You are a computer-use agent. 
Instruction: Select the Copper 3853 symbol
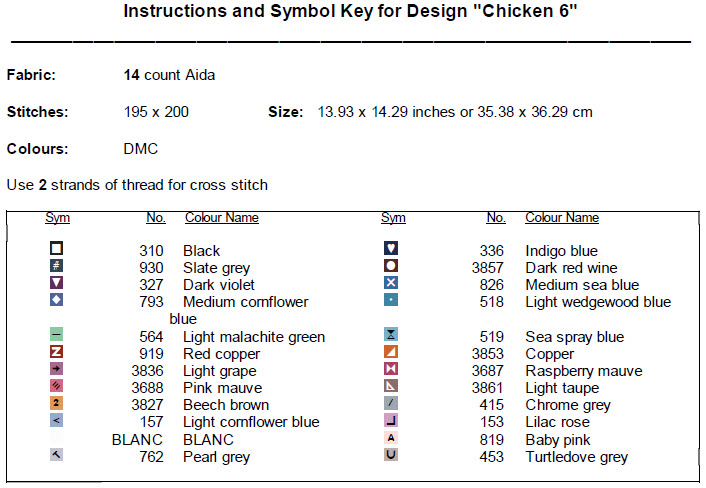(392, 352)
